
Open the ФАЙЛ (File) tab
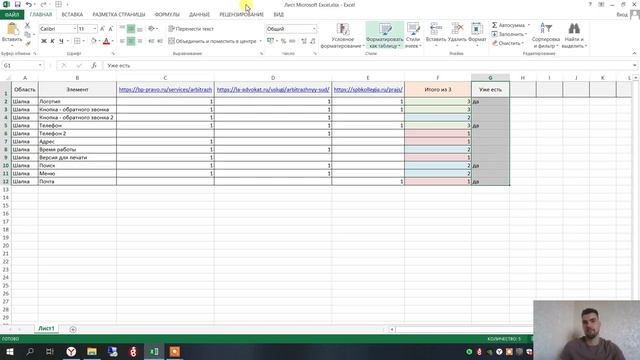click(12, 15)
